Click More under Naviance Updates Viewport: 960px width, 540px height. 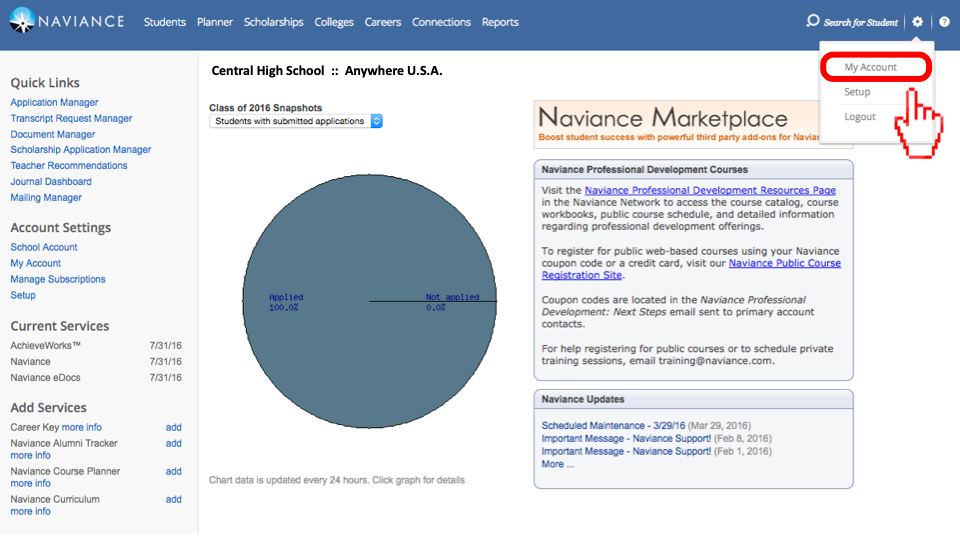coord(557,464)
